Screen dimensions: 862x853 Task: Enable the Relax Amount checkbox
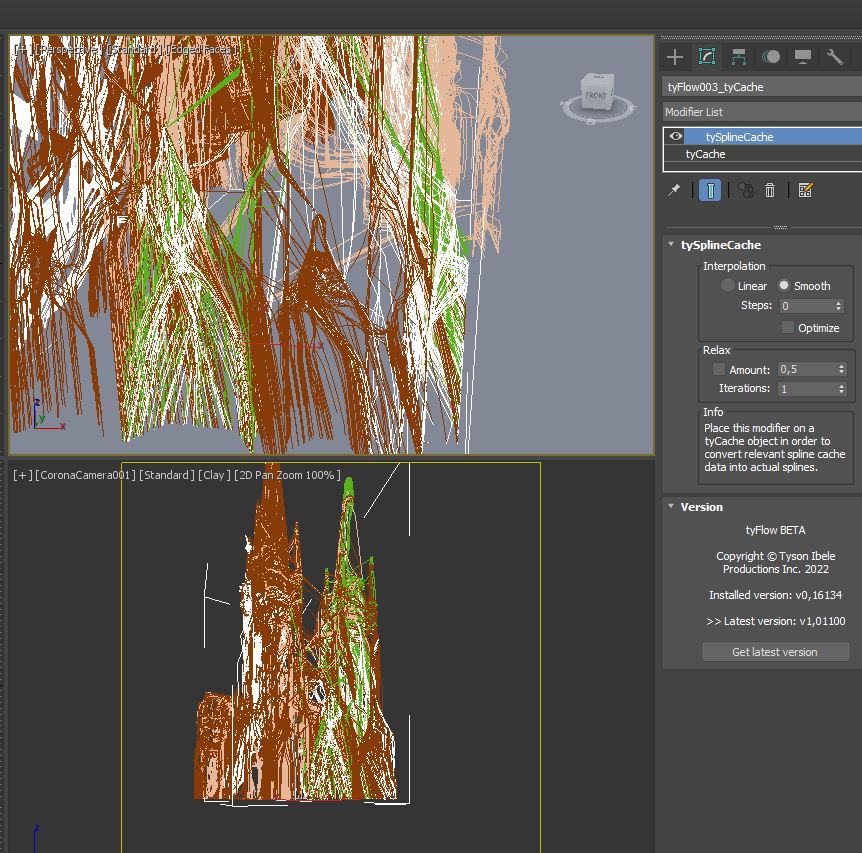[718, 370]
